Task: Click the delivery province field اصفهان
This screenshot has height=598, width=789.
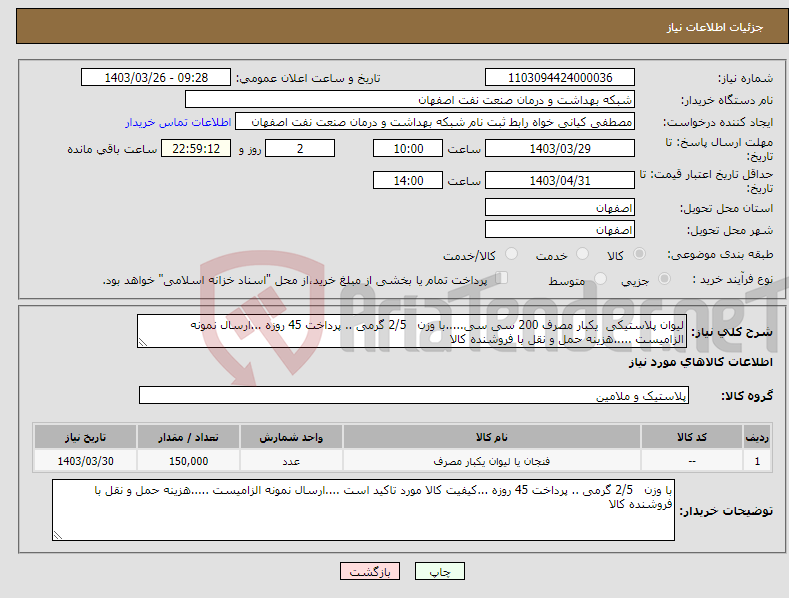Action: tap(560, 207)
